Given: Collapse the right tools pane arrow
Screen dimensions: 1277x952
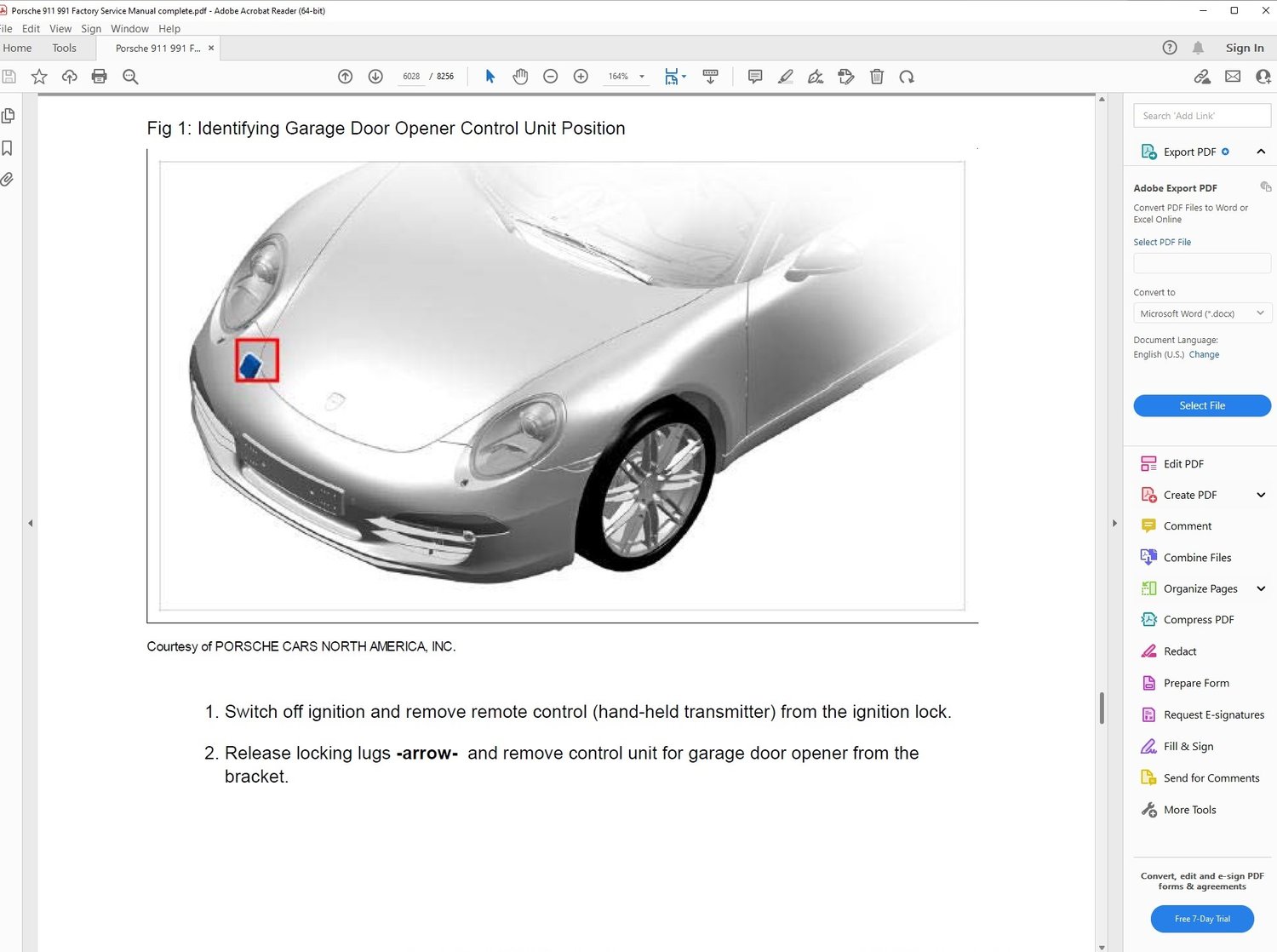Looking at the screenshot, I should pyautogui.click(x=1114, y=523).
